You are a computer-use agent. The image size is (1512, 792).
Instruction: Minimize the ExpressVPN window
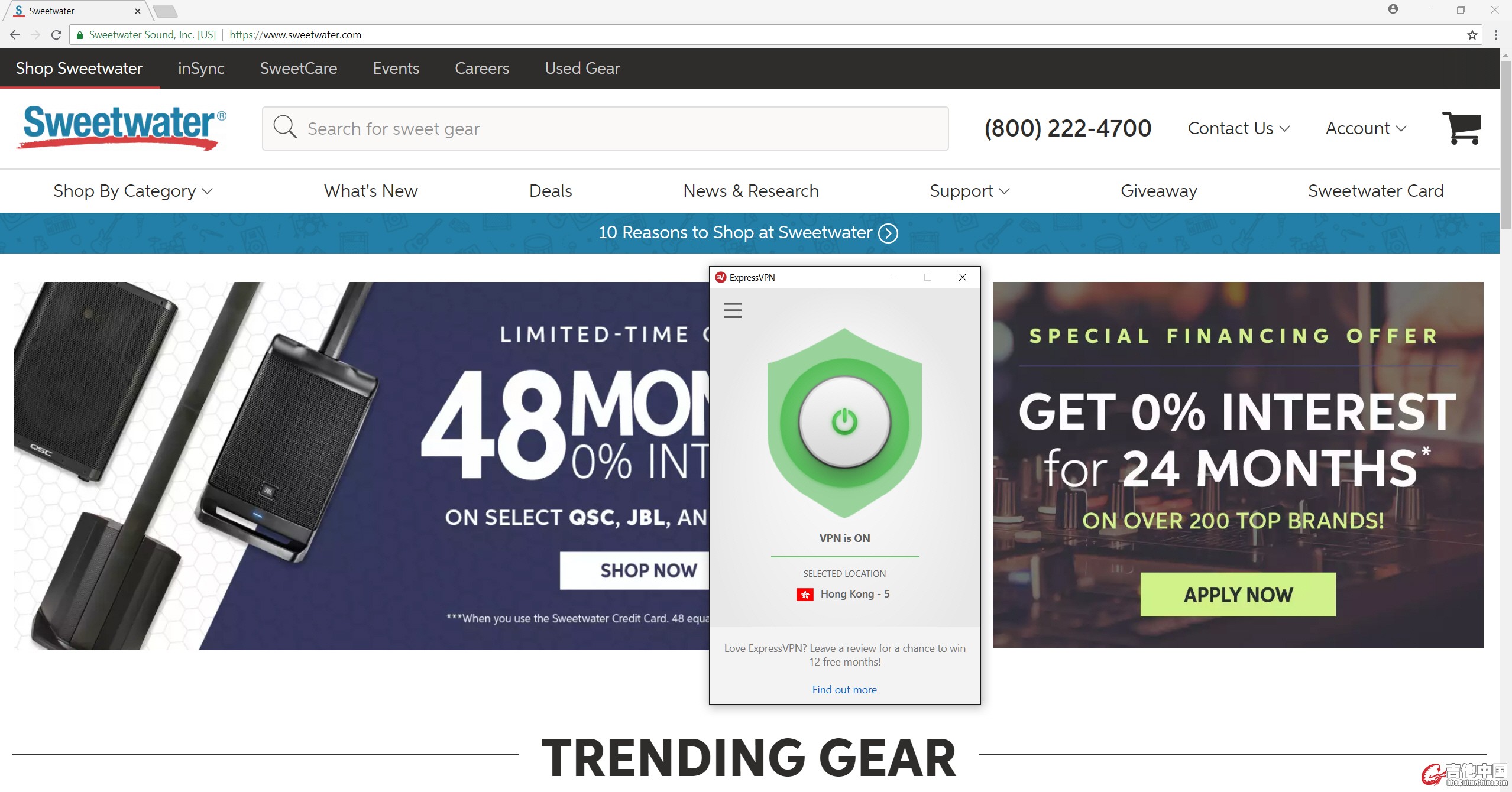coord(893,277)
